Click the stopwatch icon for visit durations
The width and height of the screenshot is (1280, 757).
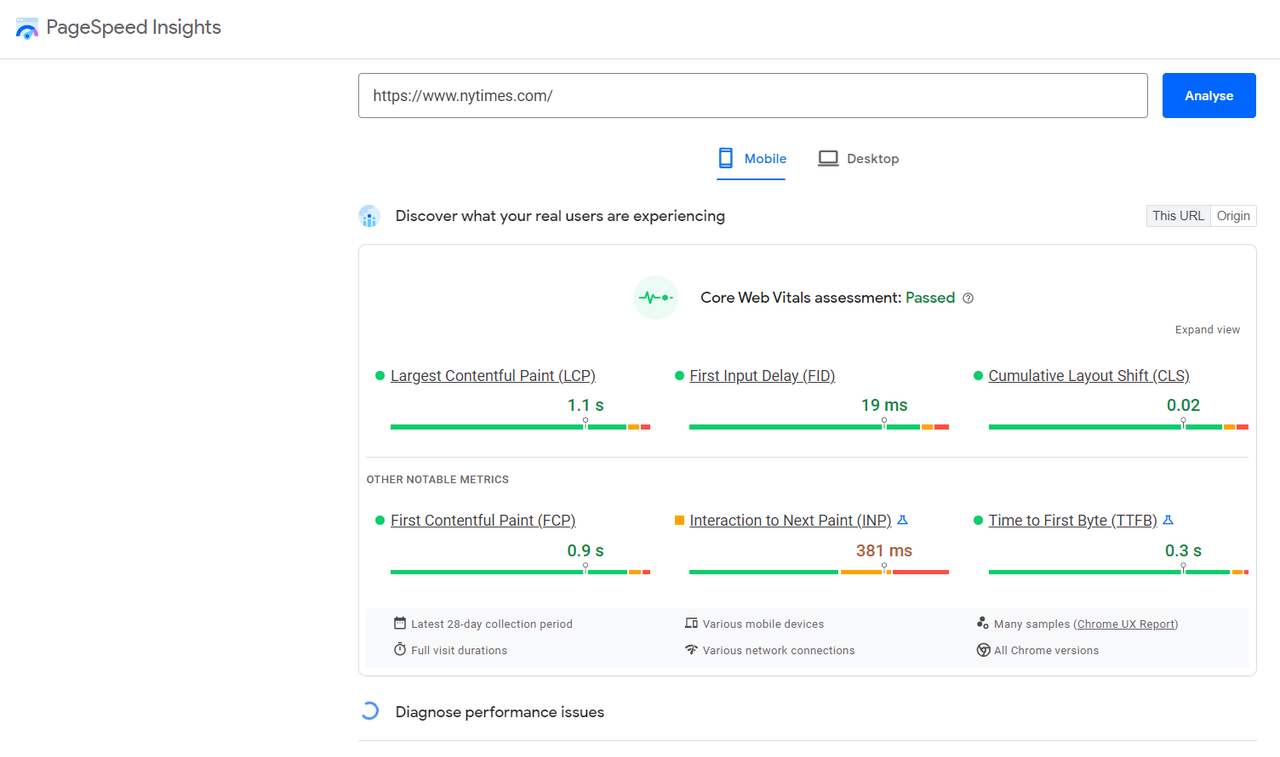(400, 649)
